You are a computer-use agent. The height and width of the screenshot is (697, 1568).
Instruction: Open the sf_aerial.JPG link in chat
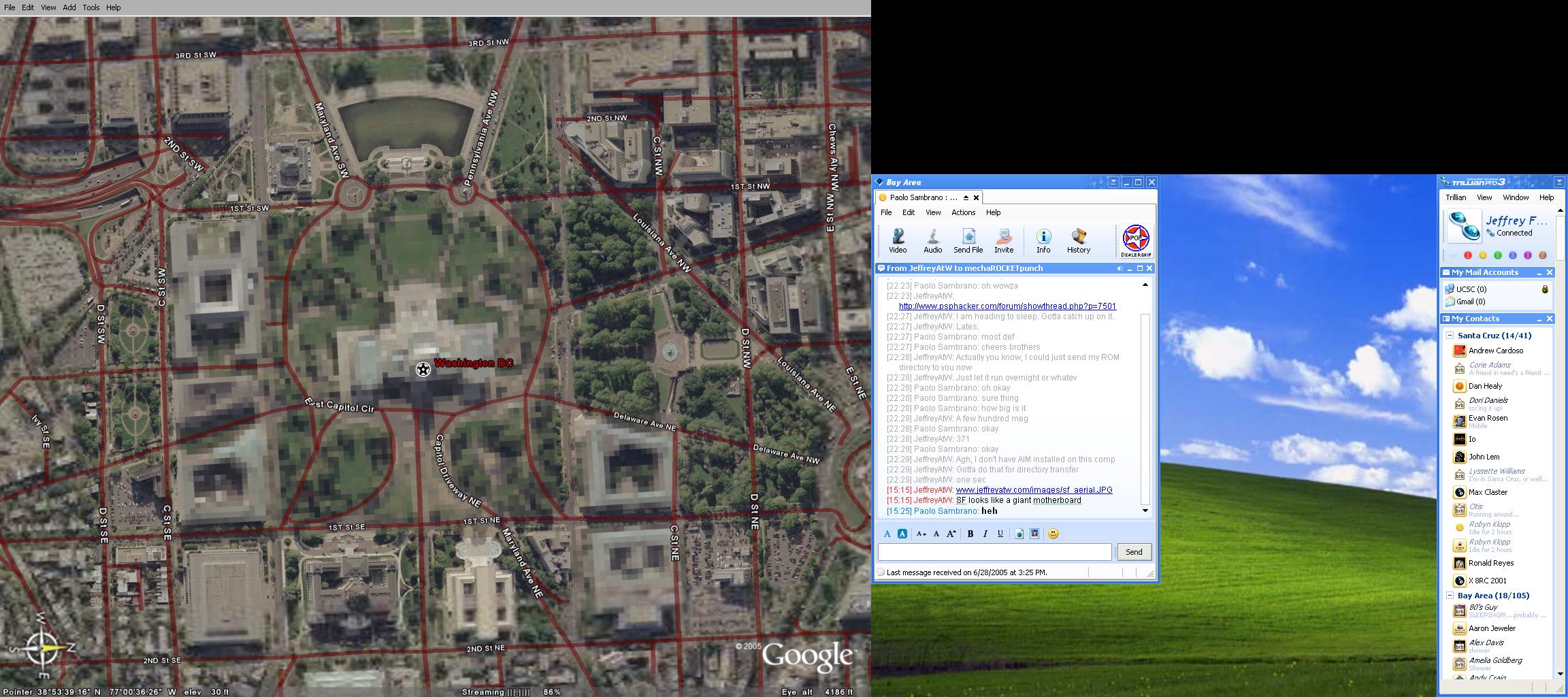point(1034,490)
